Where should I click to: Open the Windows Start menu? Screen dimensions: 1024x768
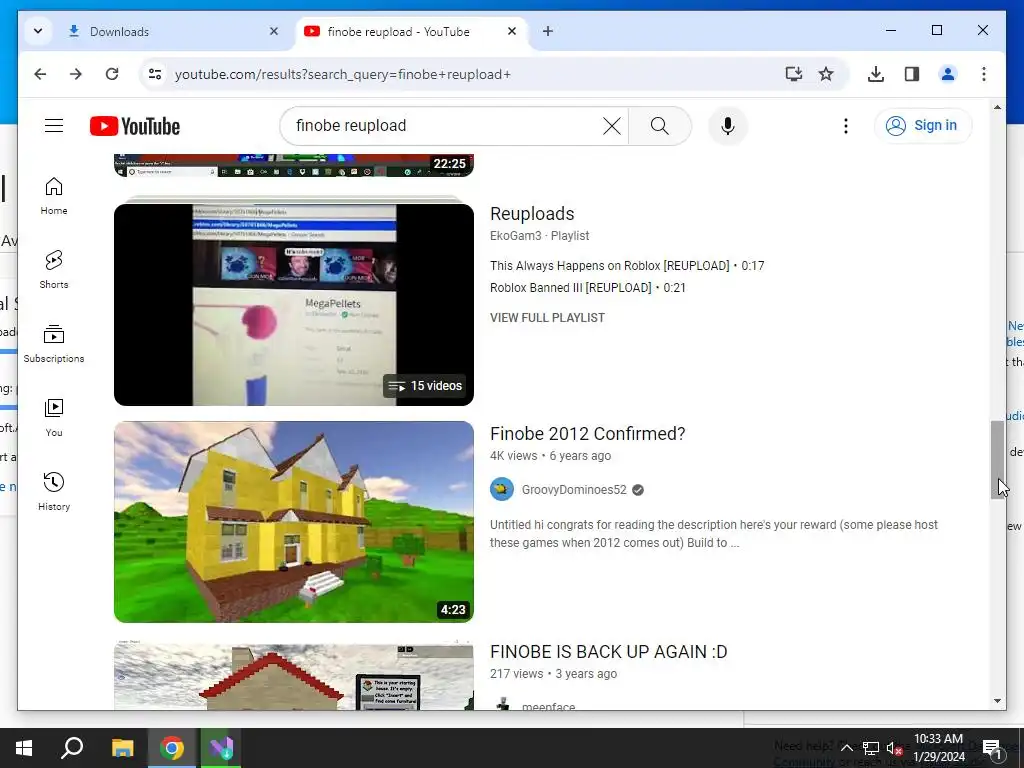[x=24, y=748]
